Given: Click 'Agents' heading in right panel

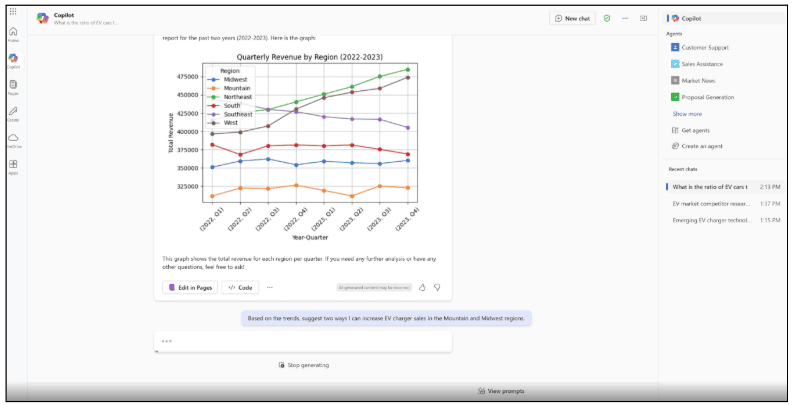Looking at the screenshot, I should click(674, 34).
